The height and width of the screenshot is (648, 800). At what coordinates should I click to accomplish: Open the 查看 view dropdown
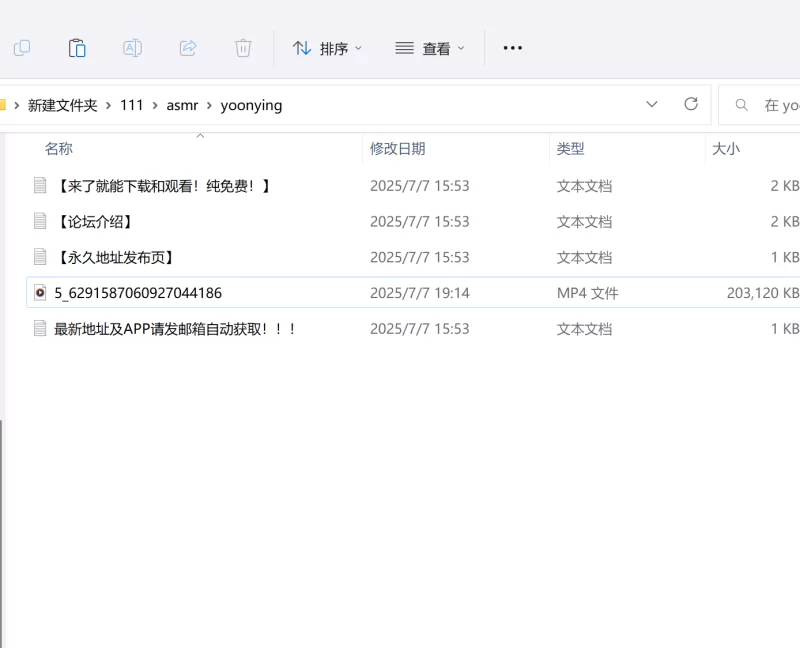click(x=430, y=48)
